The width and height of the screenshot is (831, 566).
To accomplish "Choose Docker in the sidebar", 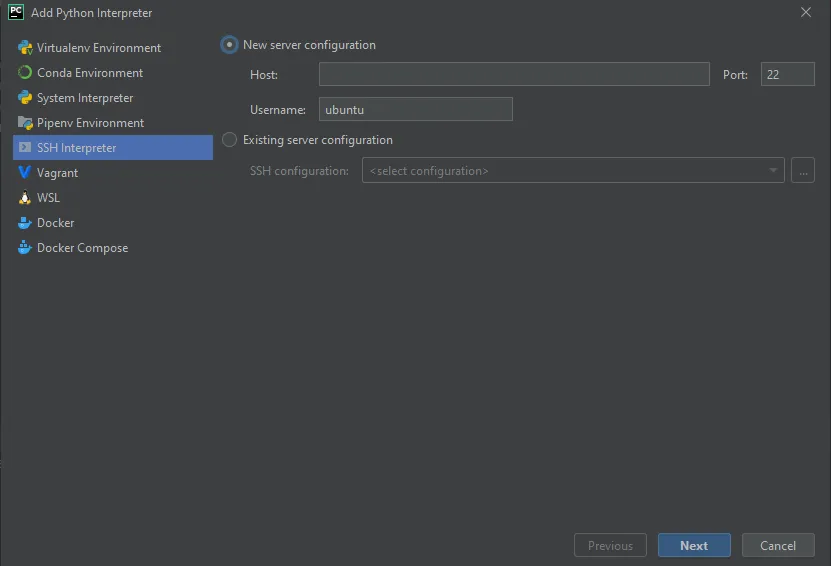I will coord(113,223).
